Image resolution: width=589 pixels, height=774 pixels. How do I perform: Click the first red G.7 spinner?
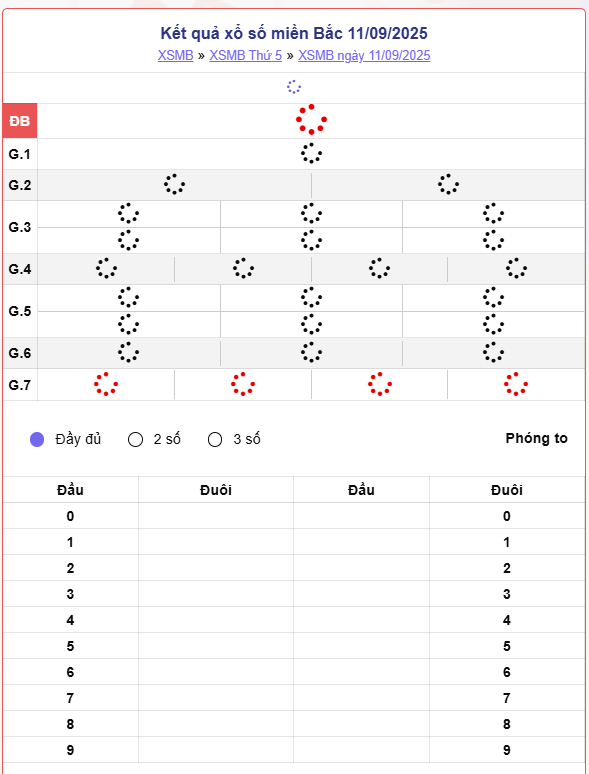click(x=106, y=384)
